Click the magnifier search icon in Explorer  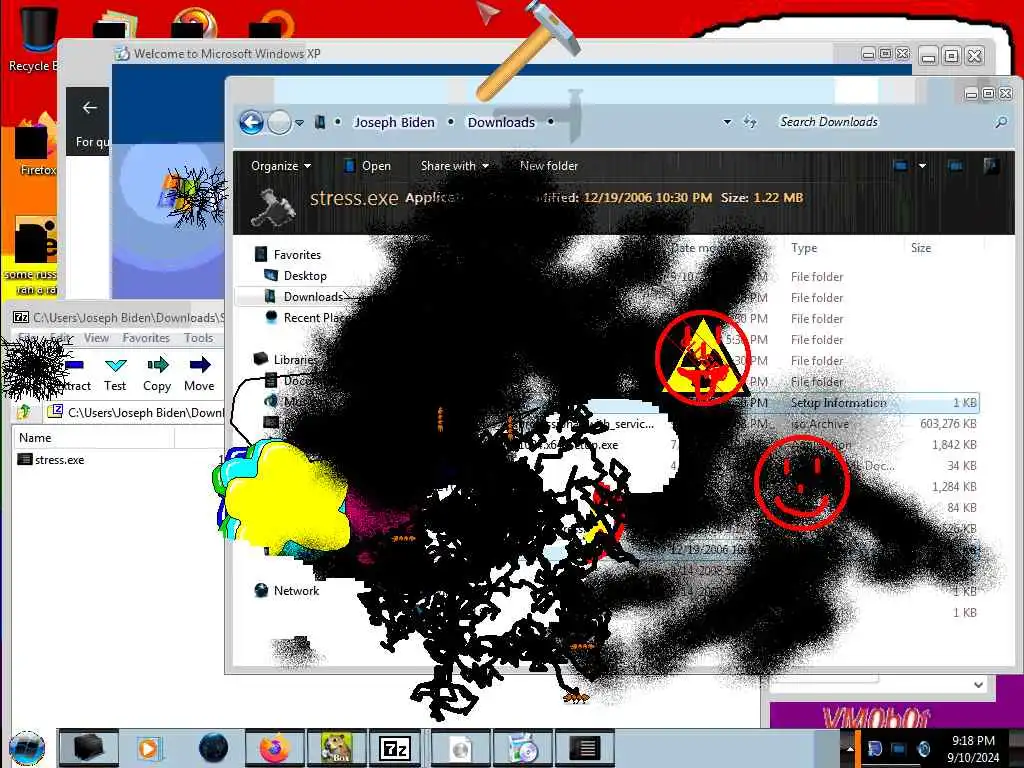[x=1000, y=122]
